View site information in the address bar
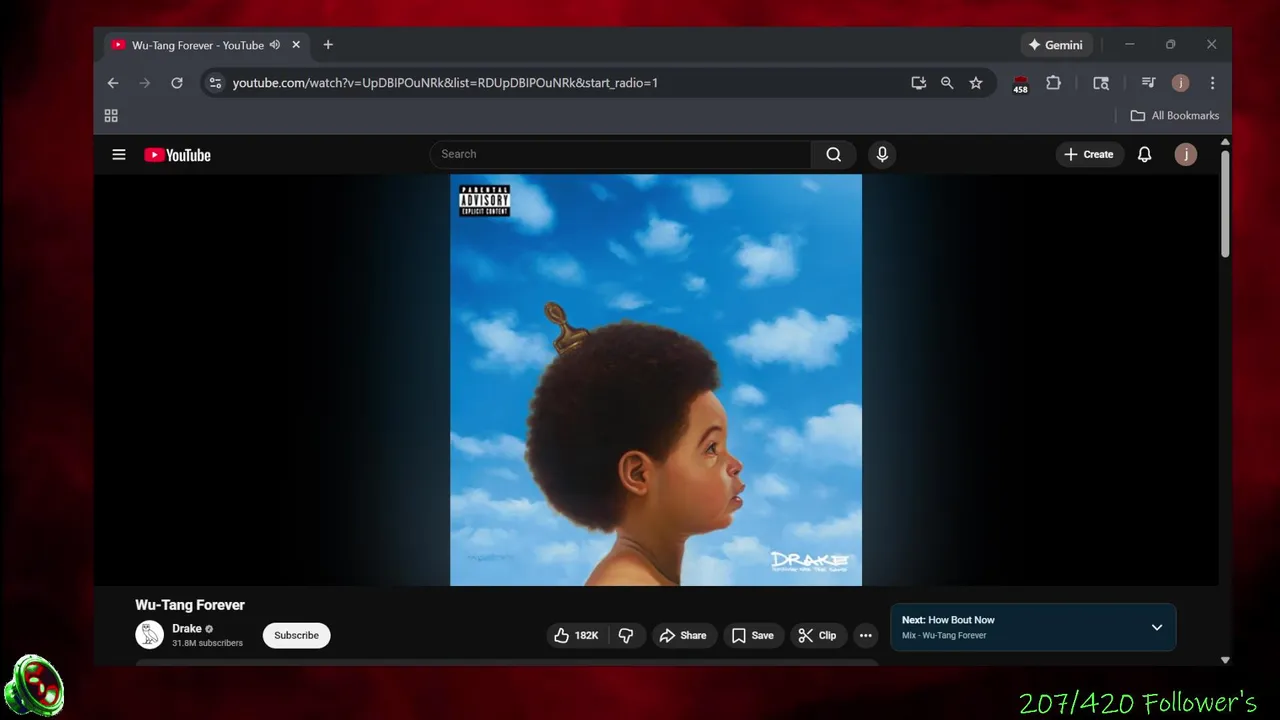Viewport: 1280px width, 720px height. [x=215, y=83]
